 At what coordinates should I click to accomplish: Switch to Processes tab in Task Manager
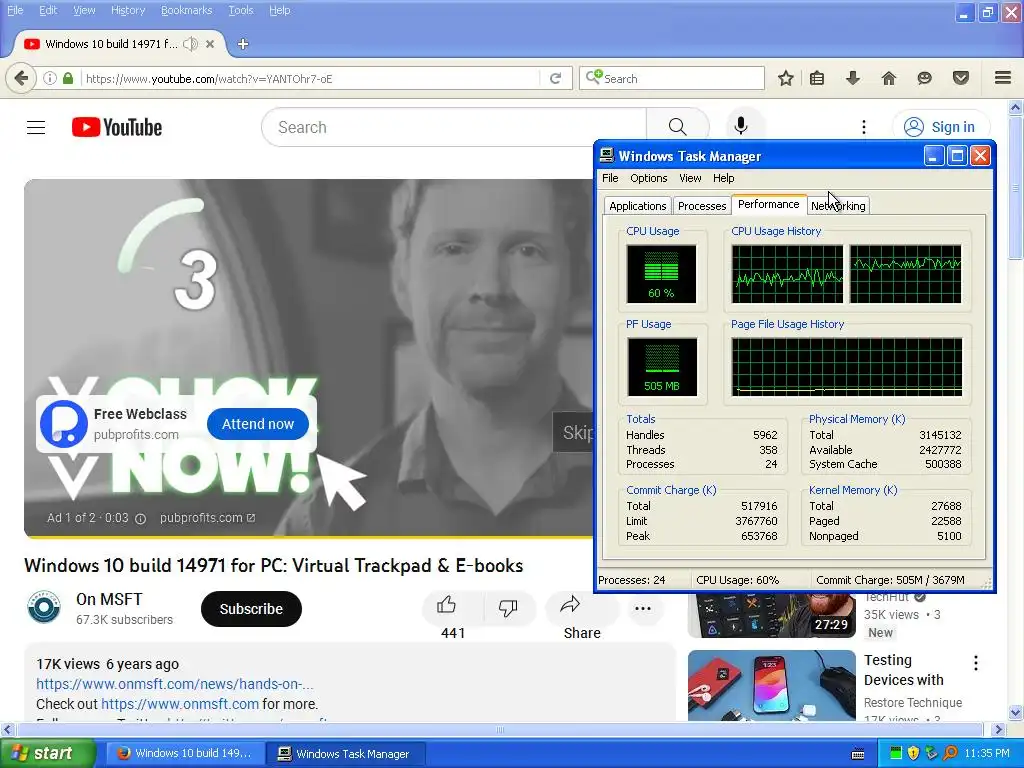coord(701,206)
